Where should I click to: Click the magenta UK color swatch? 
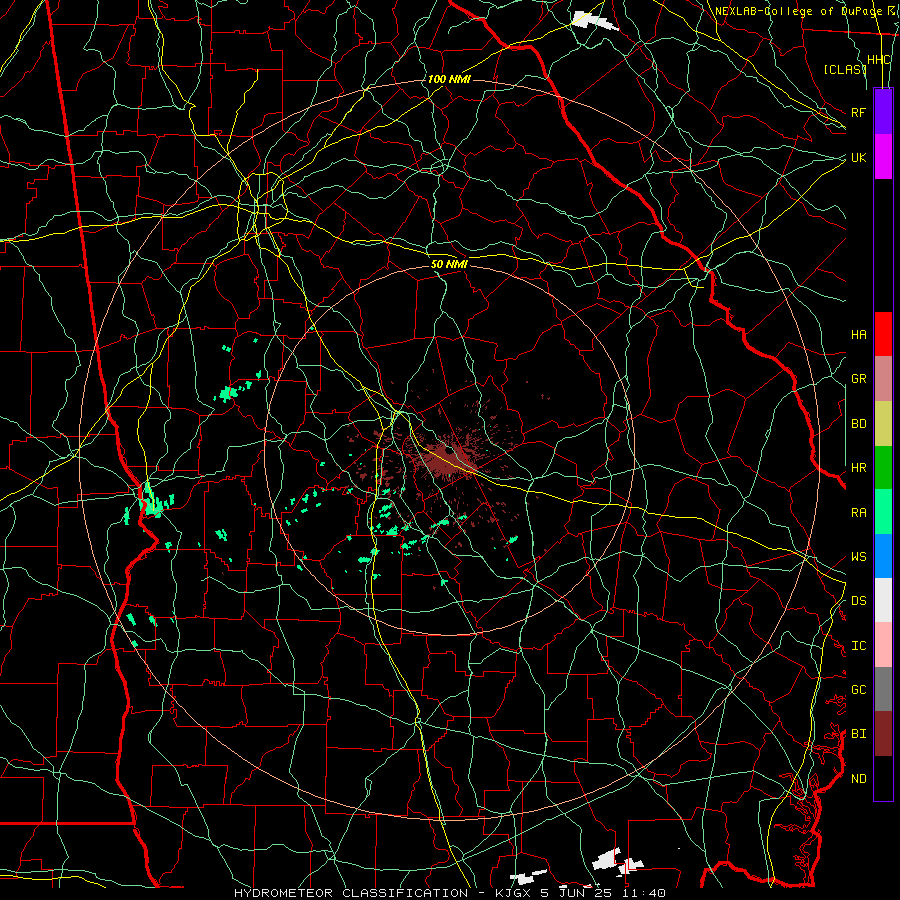tap(883, 157)
